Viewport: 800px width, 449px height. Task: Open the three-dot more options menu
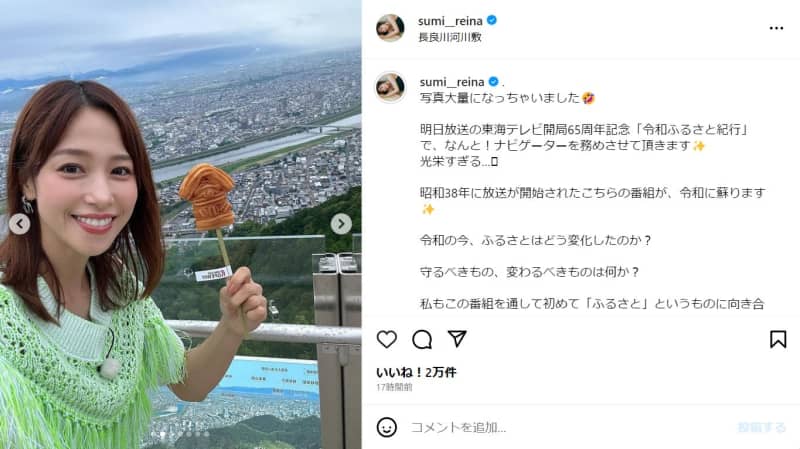pos(776,28)
